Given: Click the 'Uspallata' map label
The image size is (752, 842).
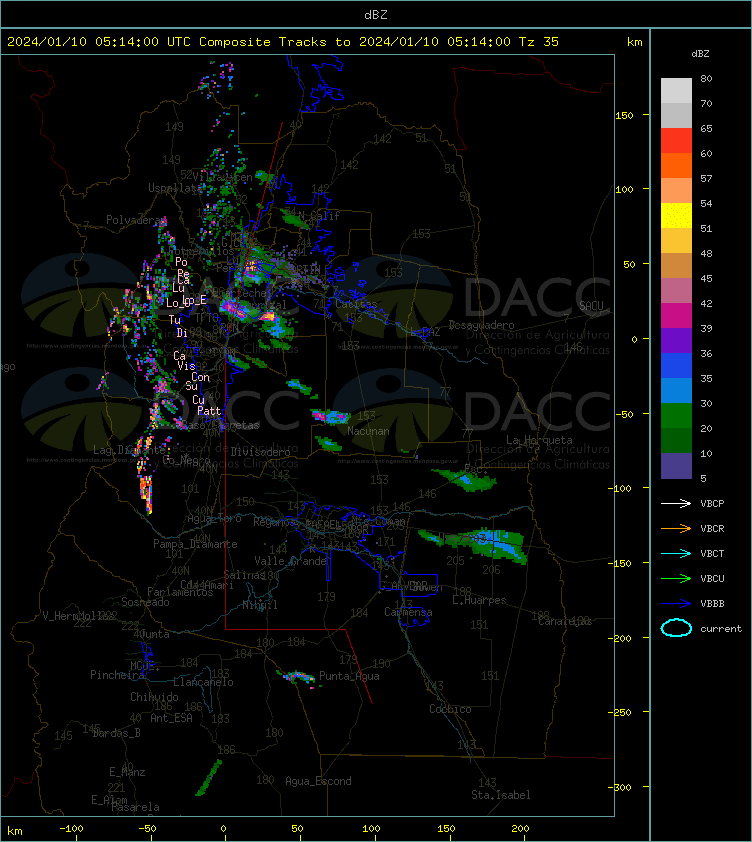Looking at the screenshot, I should [175, 188].
